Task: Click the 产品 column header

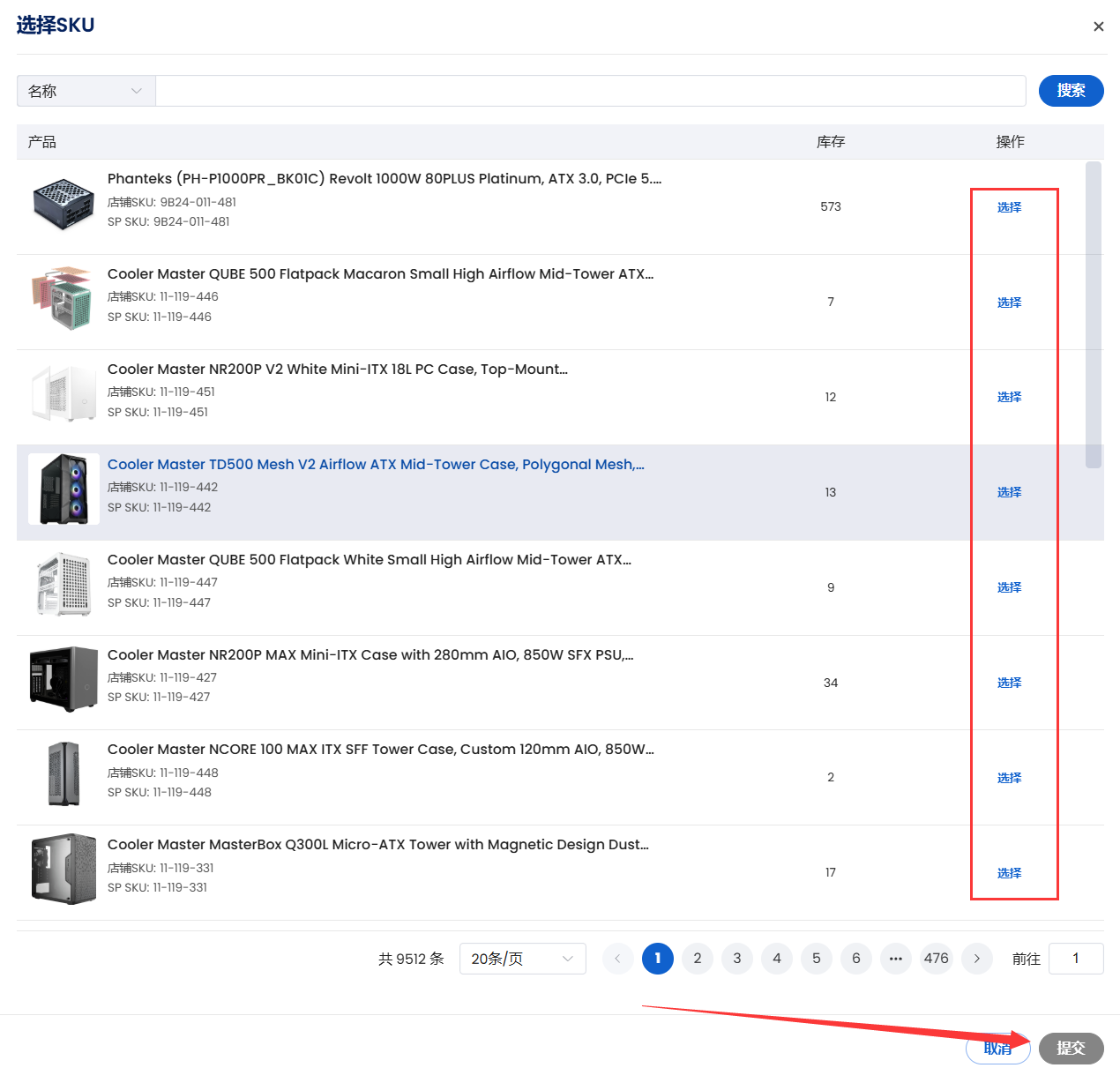Action: click(41, 142)
